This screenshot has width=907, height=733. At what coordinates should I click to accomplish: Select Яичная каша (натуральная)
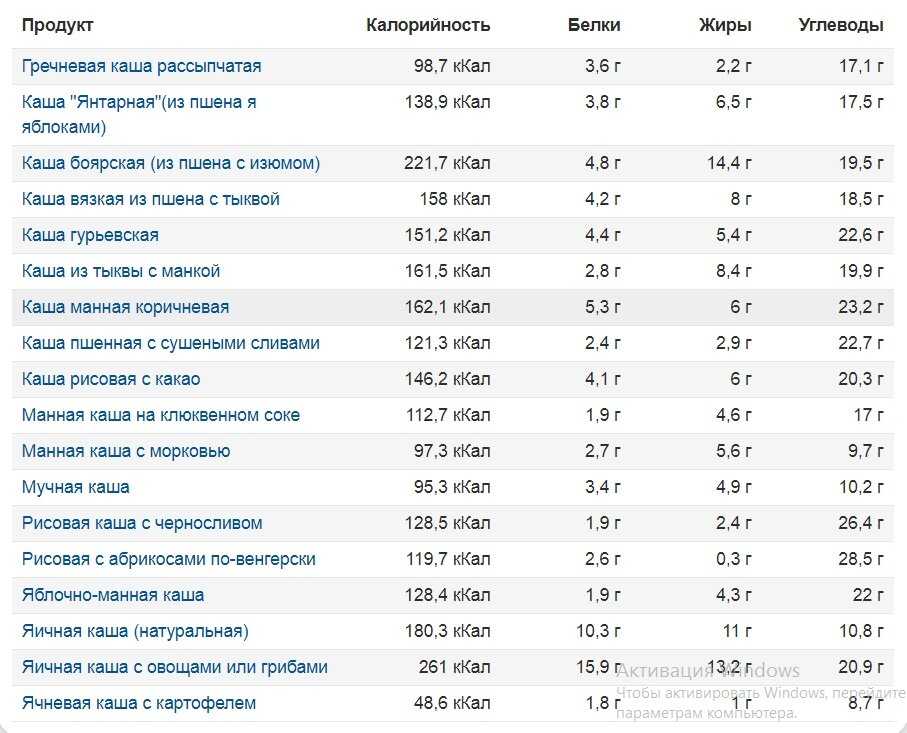(x=135, y=631)
